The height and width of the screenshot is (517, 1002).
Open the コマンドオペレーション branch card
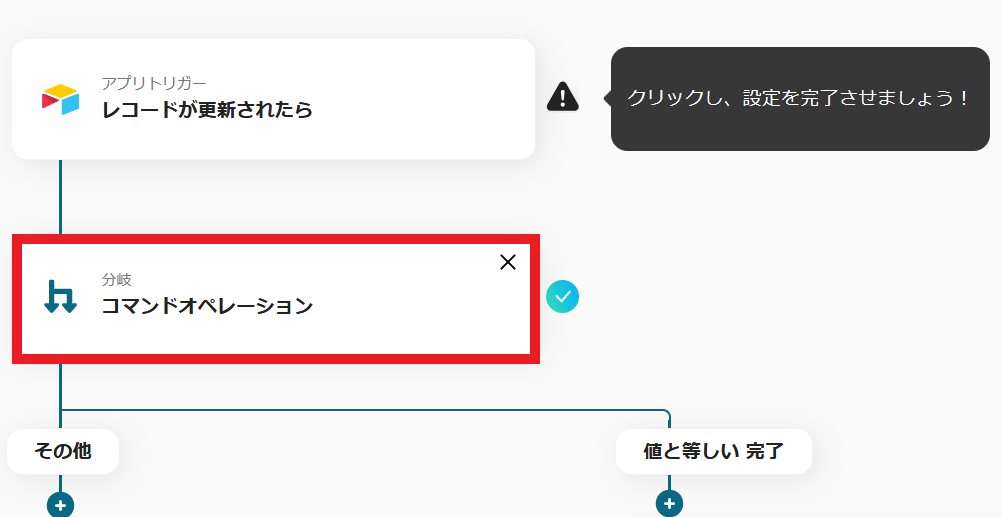coord(276,299)
